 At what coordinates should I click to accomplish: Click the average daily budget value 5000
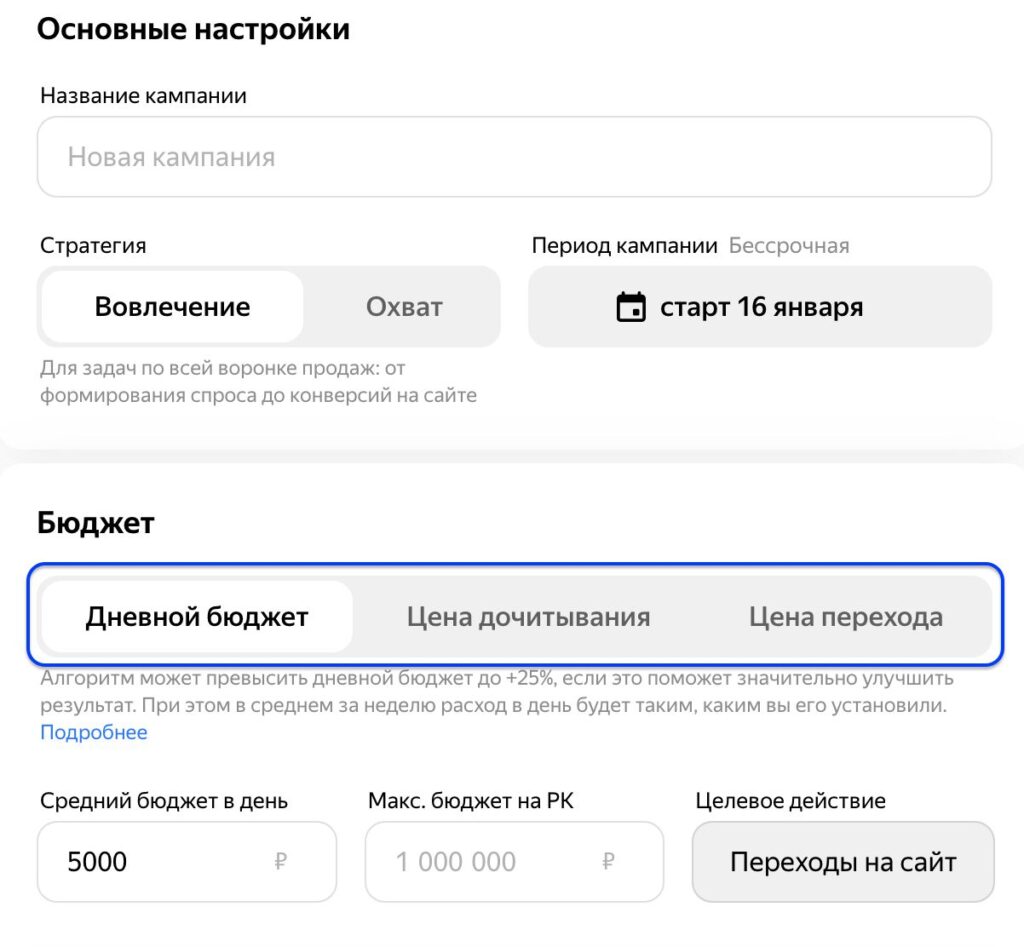coord(98,862)
